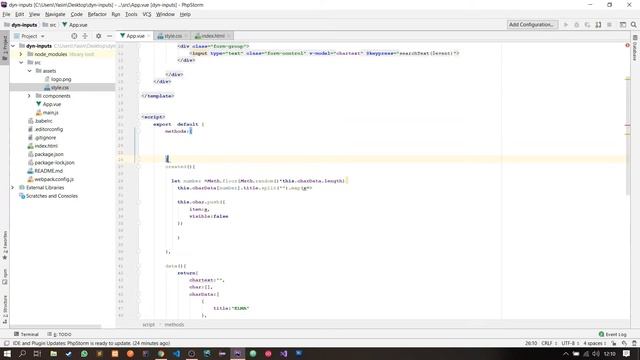This screenshot has width=640, height=360.
Task: Click Add Configuration button
Action: coord(532,24)
